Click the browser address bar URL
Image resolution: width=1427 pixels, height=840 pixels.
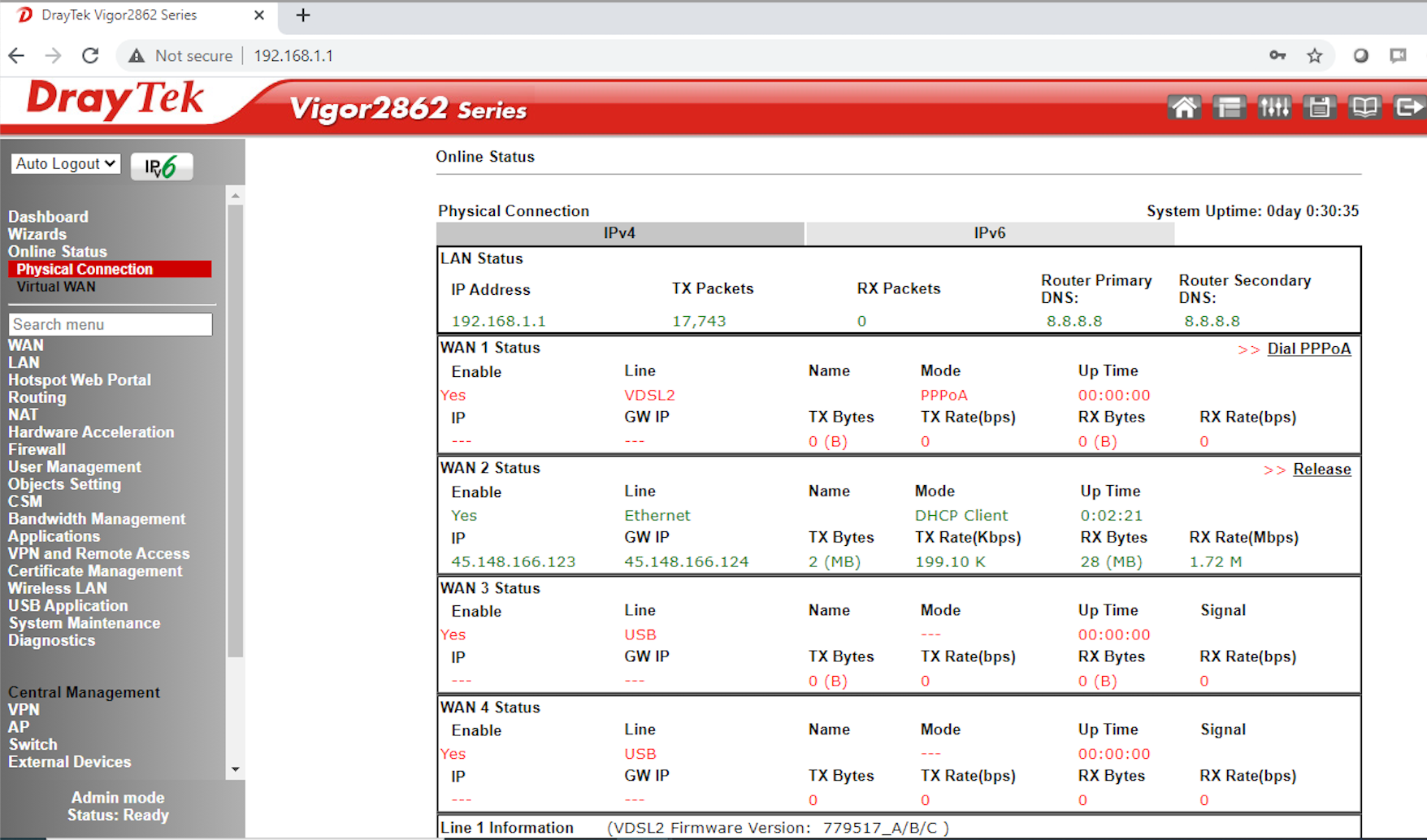293,55
